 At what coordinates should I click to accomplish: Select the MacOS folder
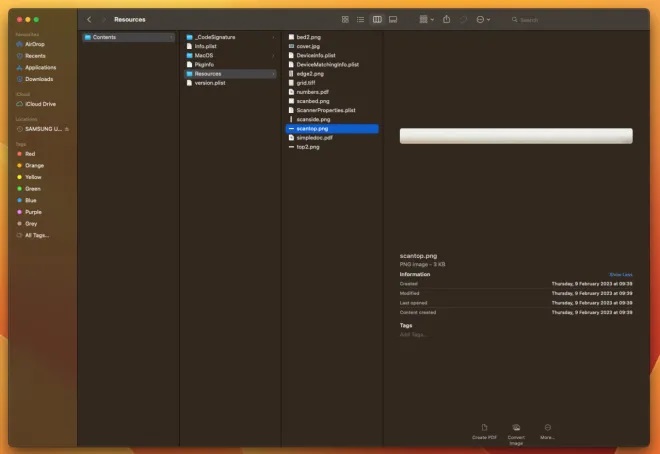pyautogui.click(x=204, y=55)
